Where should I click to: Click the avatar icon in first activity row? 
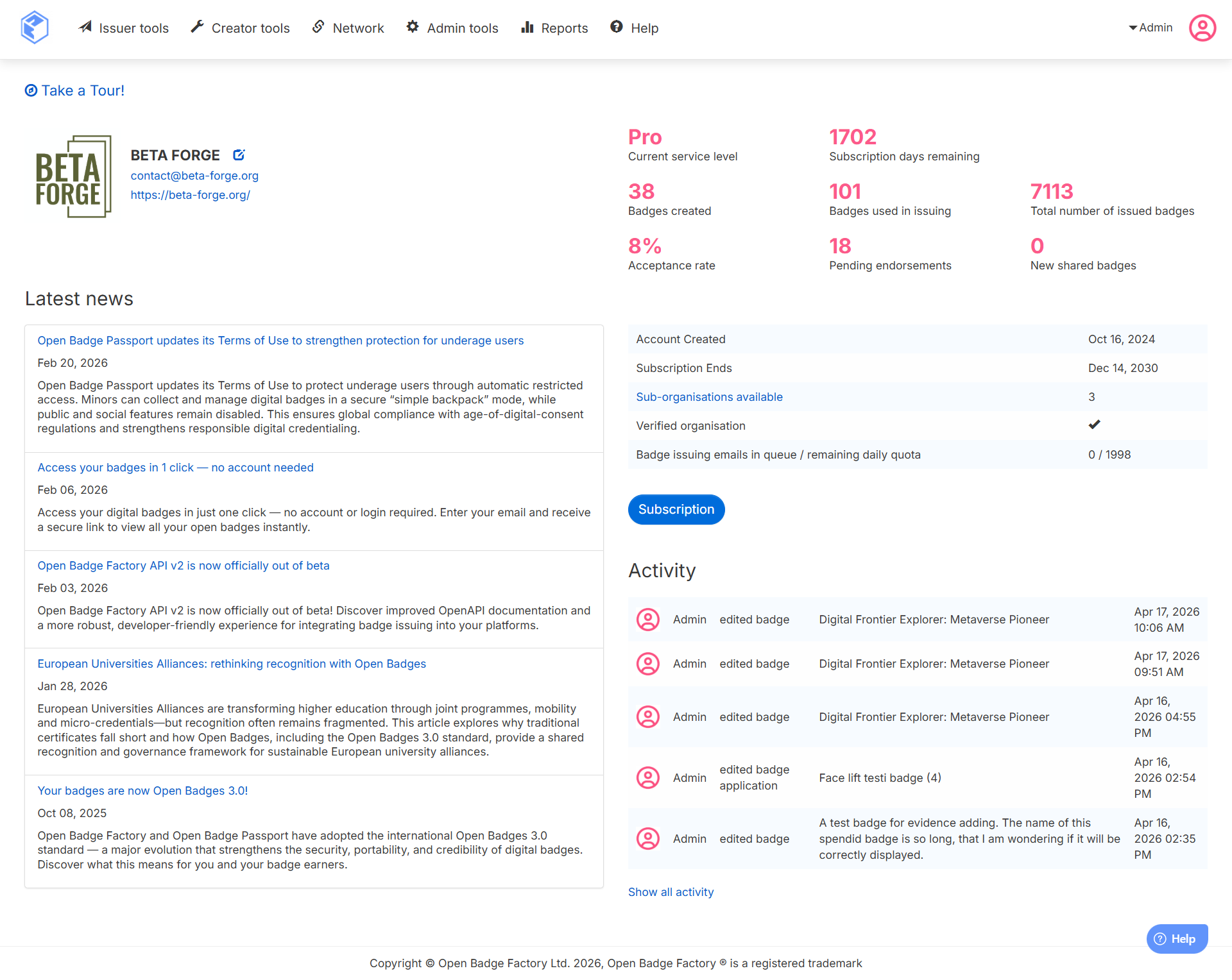coord(647,620)
